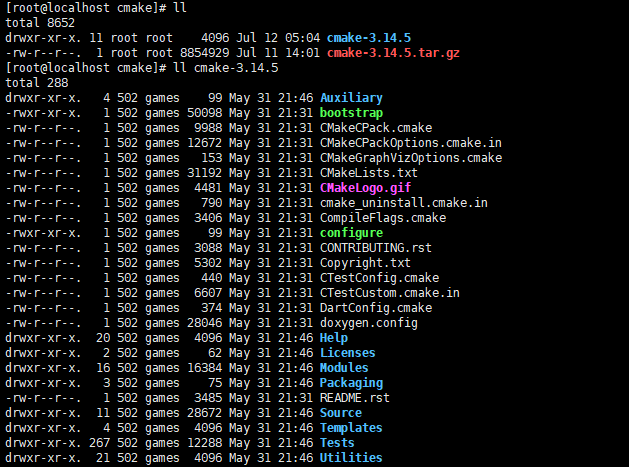Select the configure executable filename
This screenshot has width=629, height=467.
[x=351, y=233]
